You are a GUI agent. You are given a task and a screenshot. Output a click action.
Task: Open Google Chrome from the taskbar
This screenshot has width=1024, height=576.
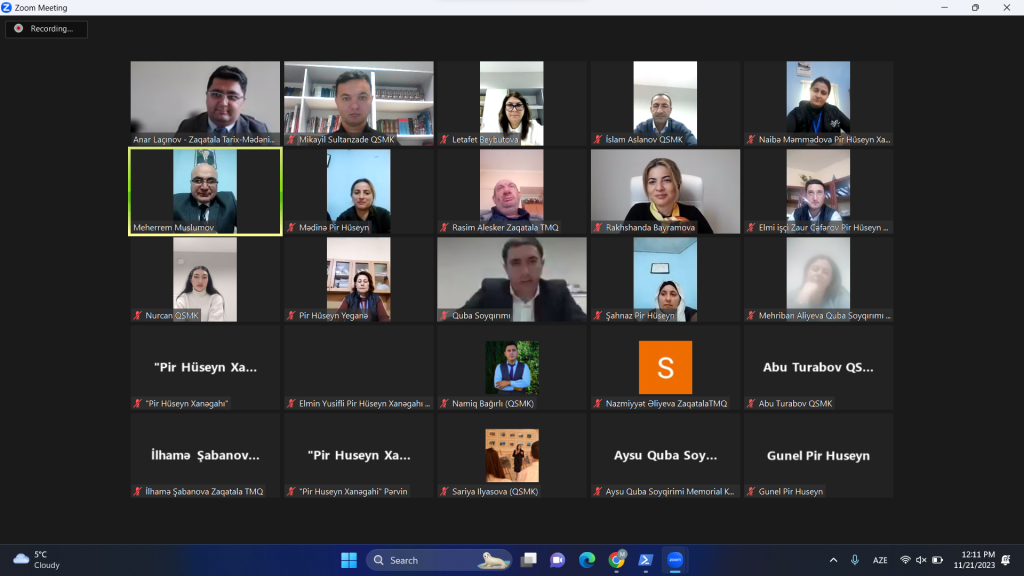click(616, 560)
